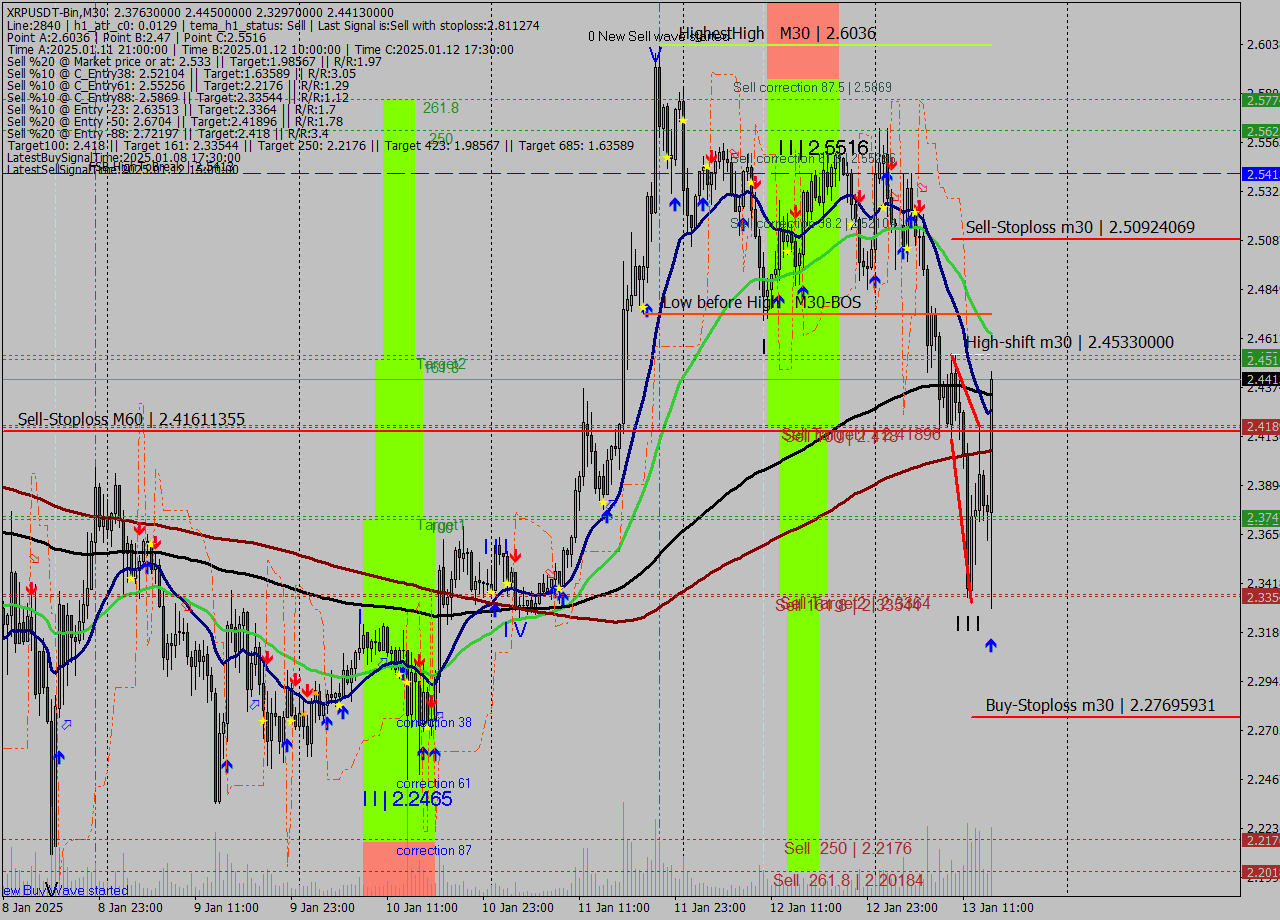The width and height of the screenshot is (1280, 920).
Task: Click the High-shift m30 | 2.45330000 label
Action: click(1070, 342)
